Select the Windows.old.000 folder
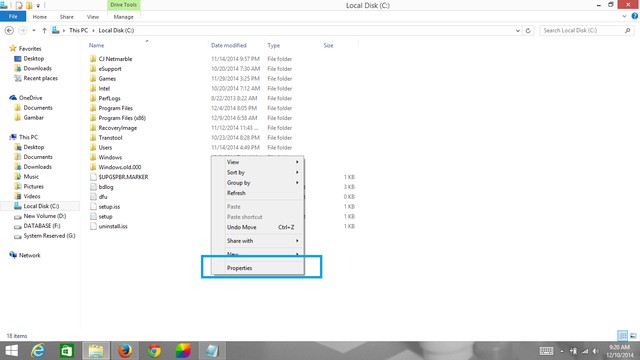 [120, 167]
